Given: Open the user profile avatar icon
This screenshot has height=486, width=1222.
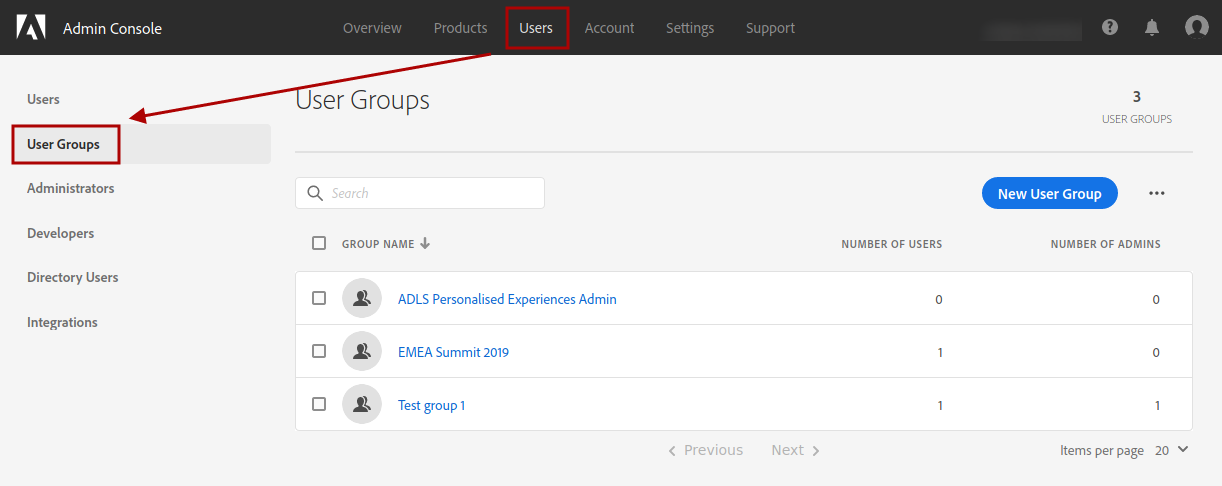Looking at the screenshot, I should [x=1196, y=27].
